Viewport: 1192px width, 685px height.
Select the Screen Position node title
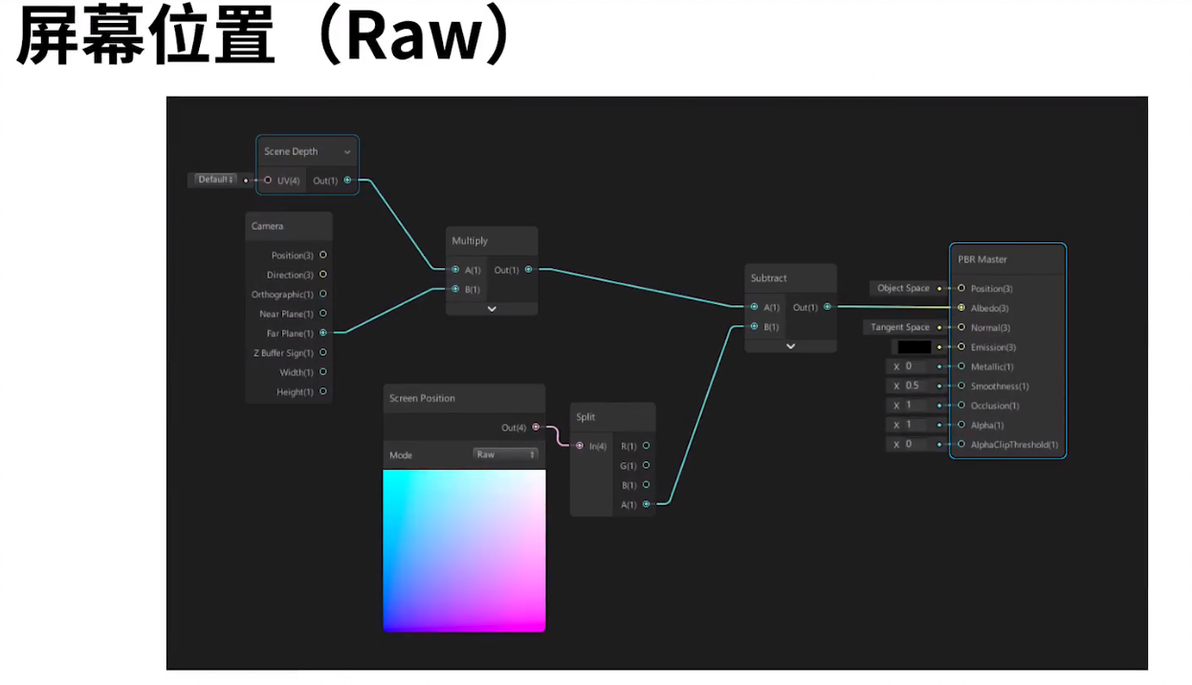(x=422, y=398)
